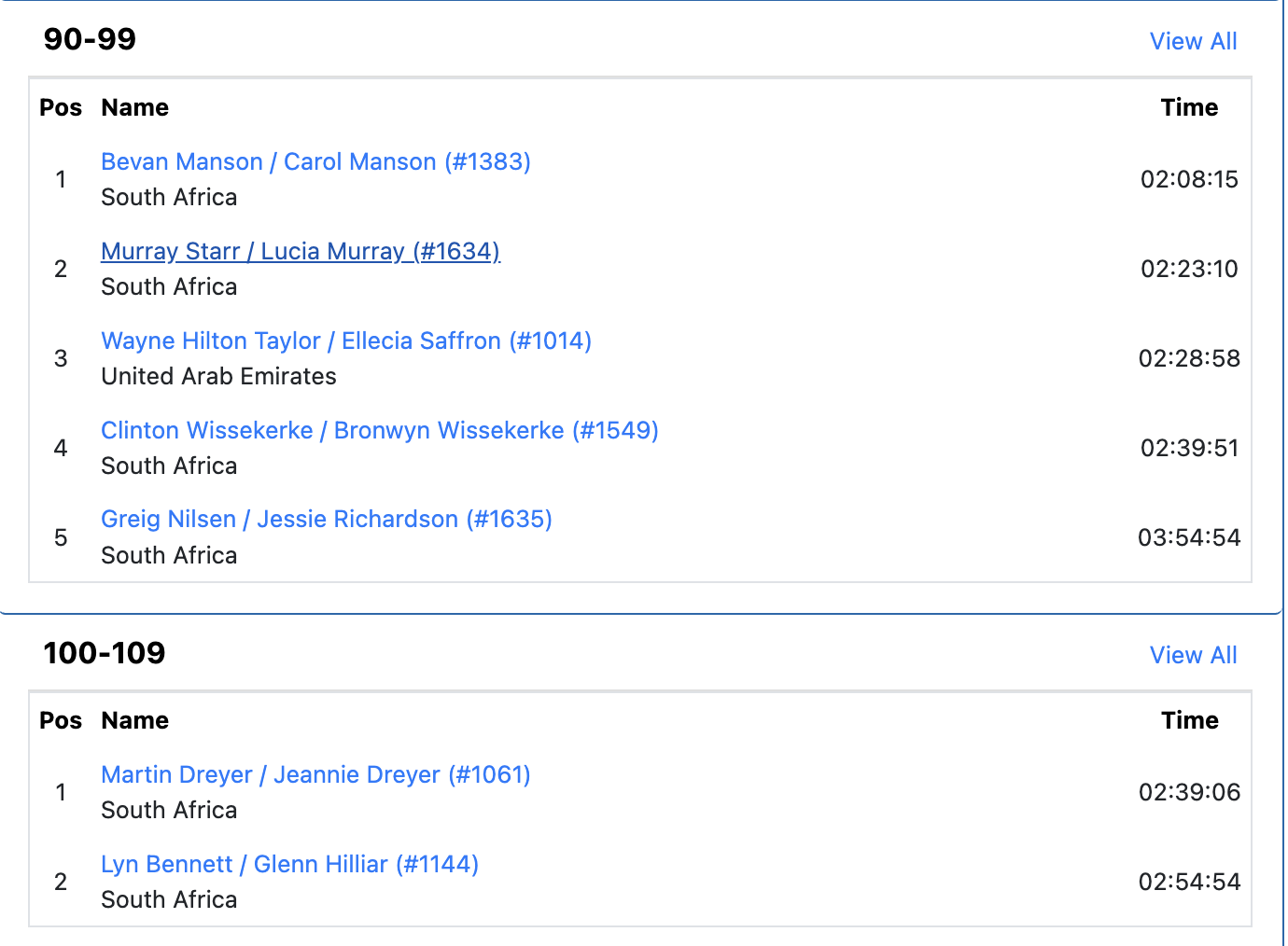Viewport: 1288px width, 946px height.
Task: Select the 02:54:54 time of Lyn Bennett
Action: pyautogui.click(x=1189, y=882)
